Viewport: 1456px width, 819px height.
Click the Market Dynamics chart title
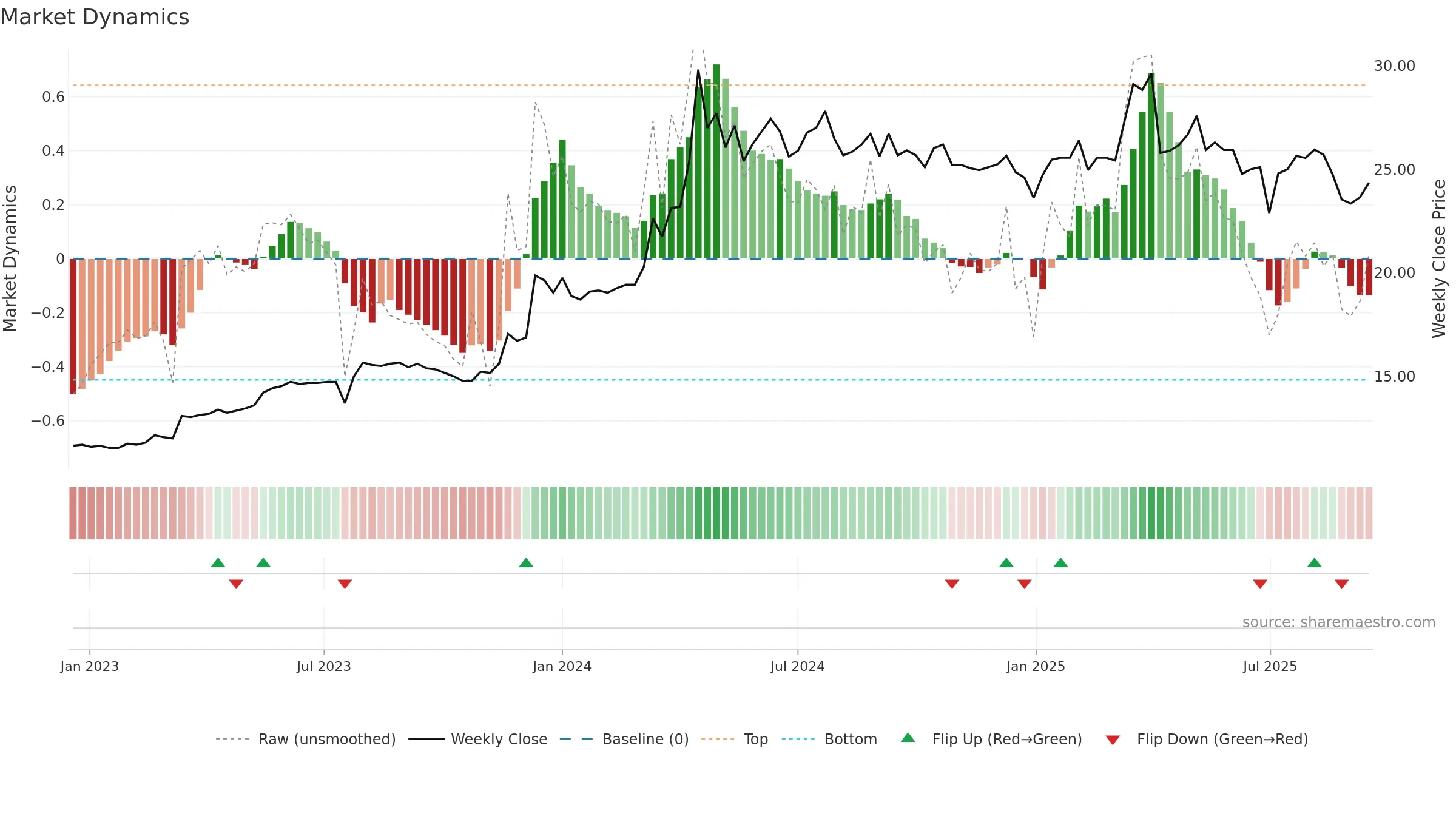point(95,17)
